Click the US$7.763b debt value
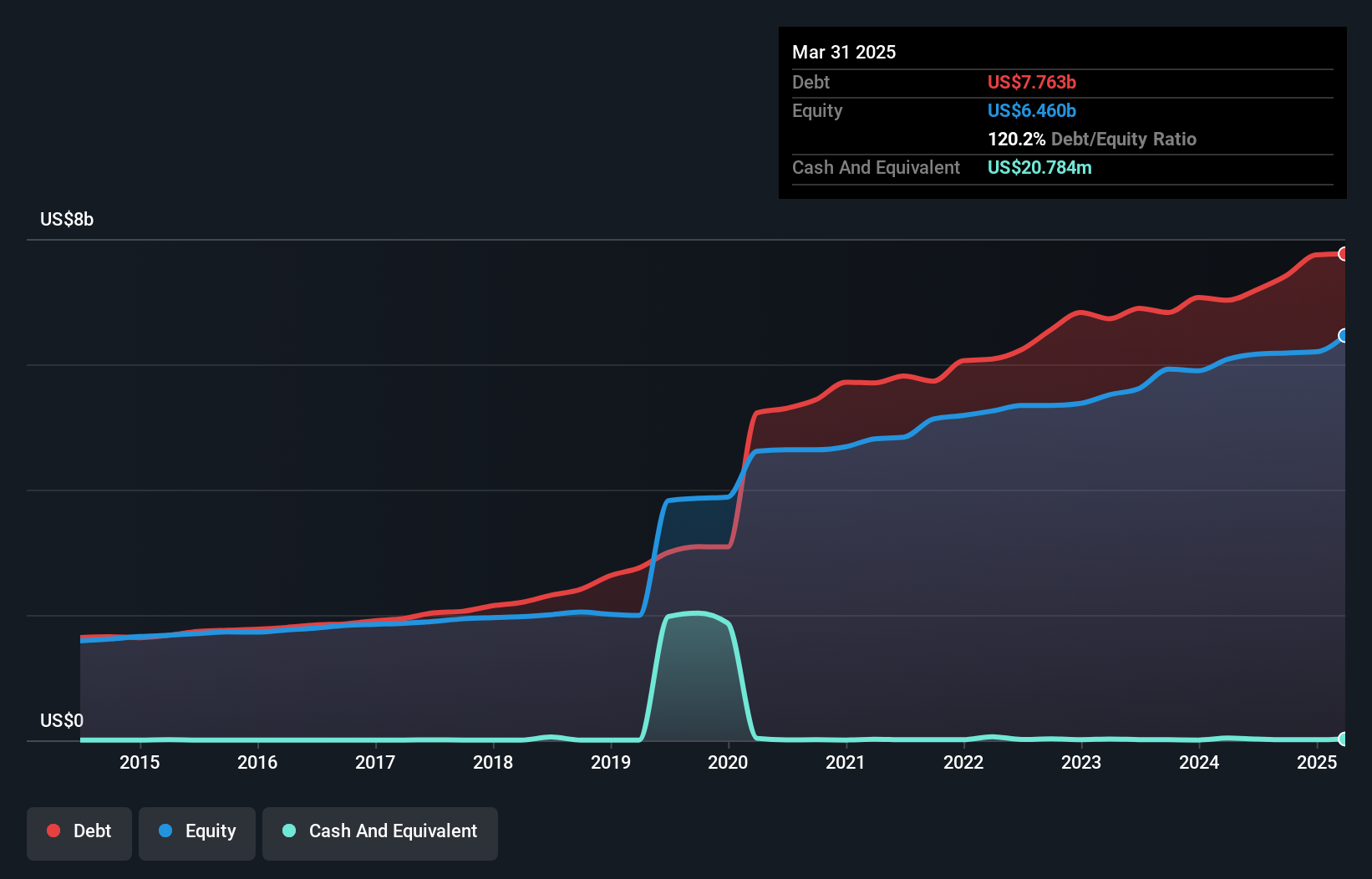 coord(1032,83)
